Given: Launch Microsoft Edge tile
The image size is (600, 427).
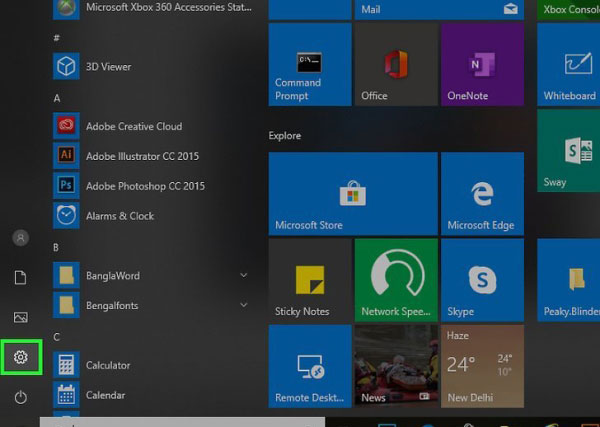Looking at the screenshot, I should (x=483, y=194).
